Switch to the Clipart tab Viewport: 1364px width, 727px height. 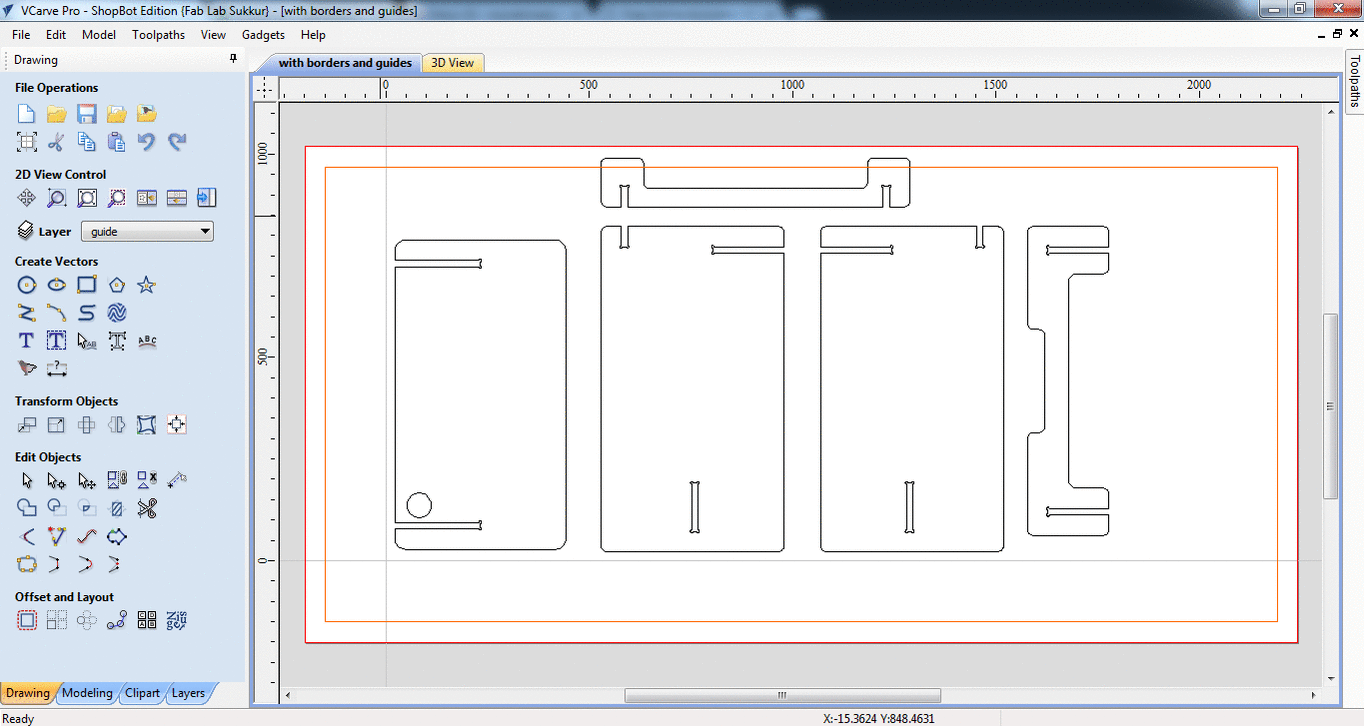142,693
